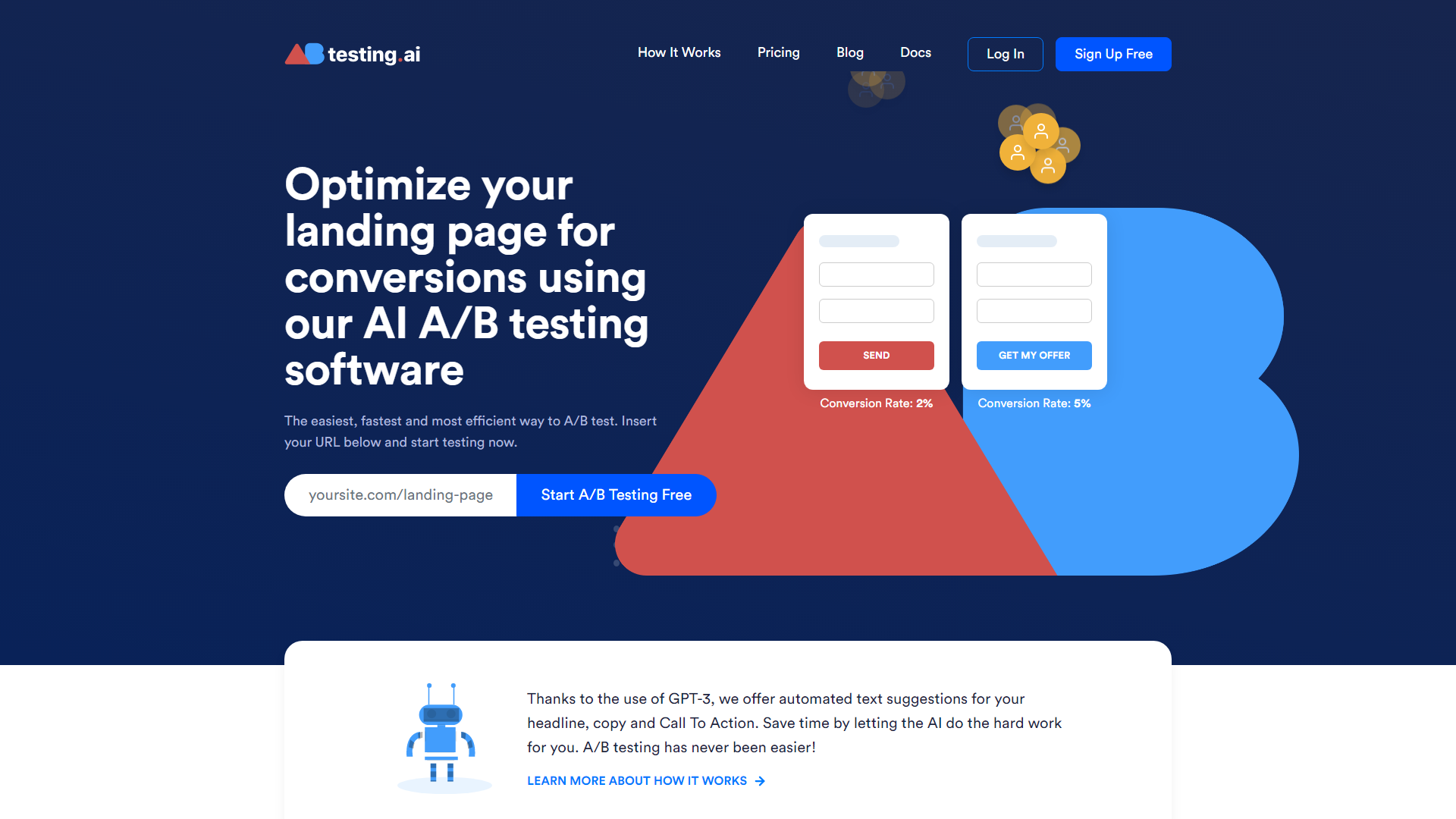Navigate to the Pricing menu item
Viewport: 1456px width, 819px height.
pos(779,54)
